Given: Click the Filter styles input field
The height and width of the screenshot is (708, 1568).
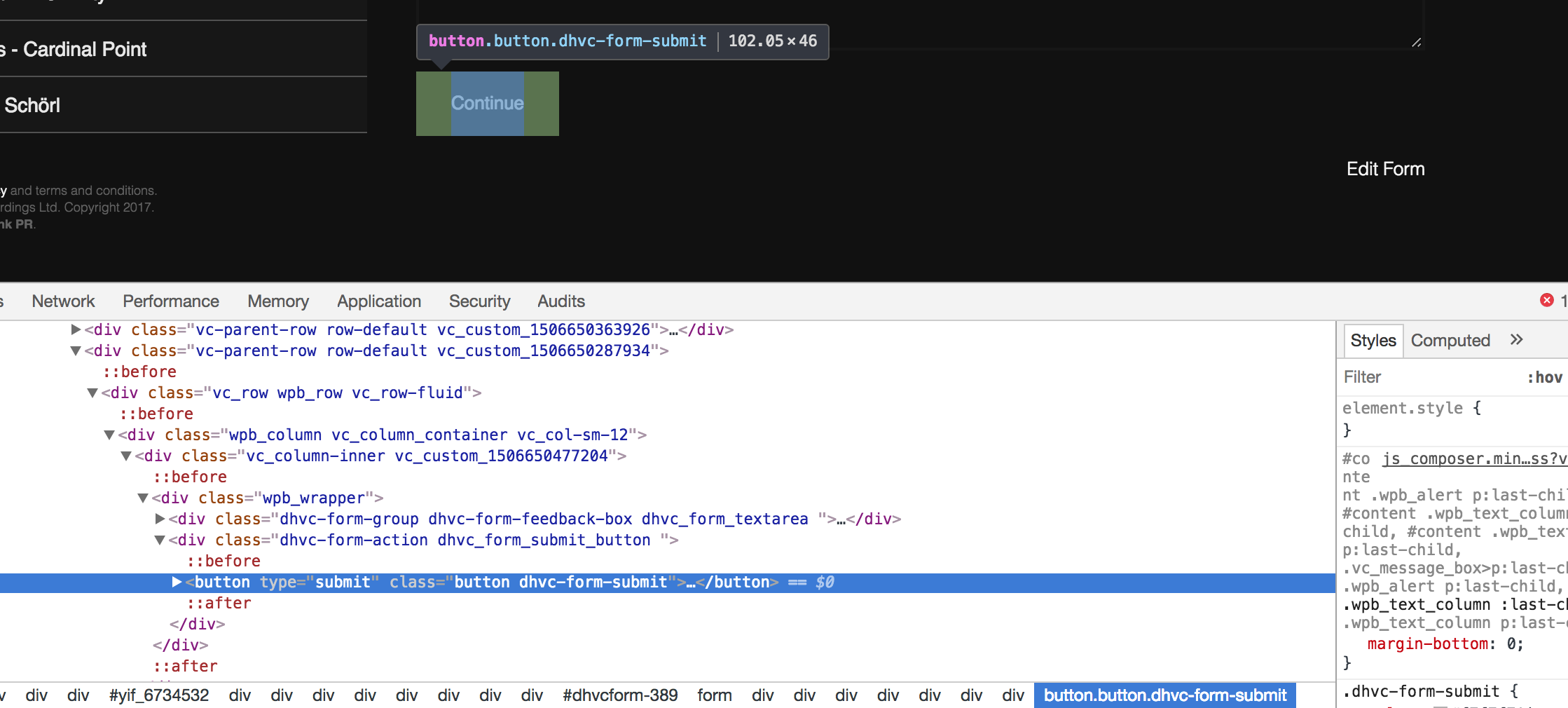Looking at the screenshot, I should [1429, 377].
